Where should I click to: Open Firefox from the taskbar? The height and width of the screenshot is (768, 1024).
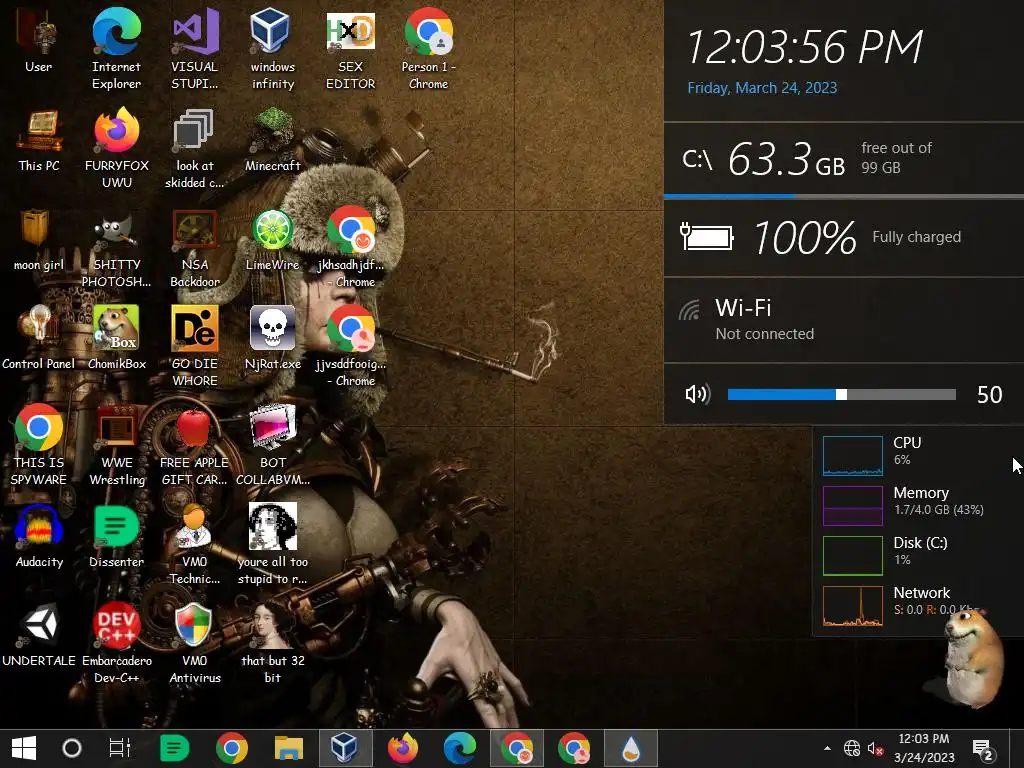[403, 748]
